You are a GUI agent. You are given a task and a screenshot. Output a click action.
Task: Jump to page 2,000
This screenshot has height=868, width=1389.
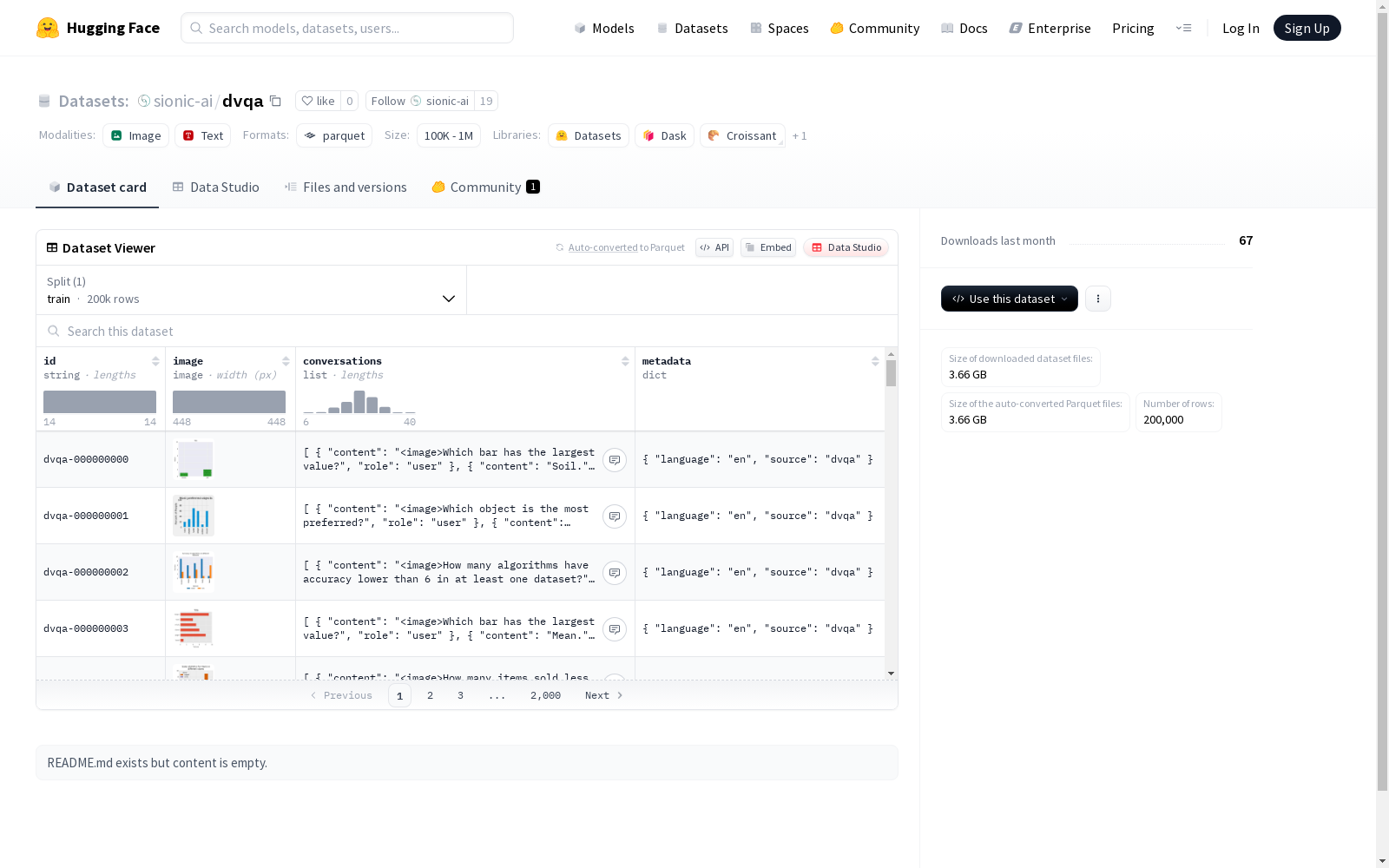pos(545,695)
